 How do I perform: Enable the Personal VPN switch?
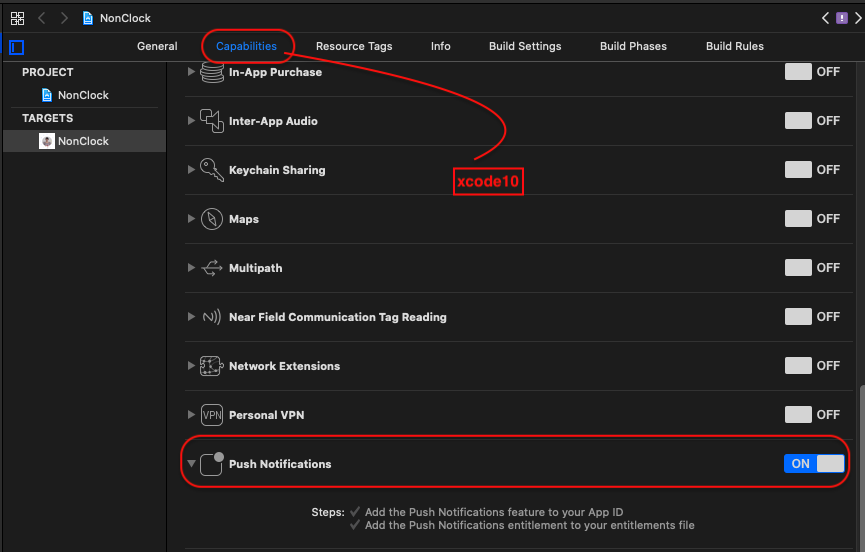coord(798,414)
